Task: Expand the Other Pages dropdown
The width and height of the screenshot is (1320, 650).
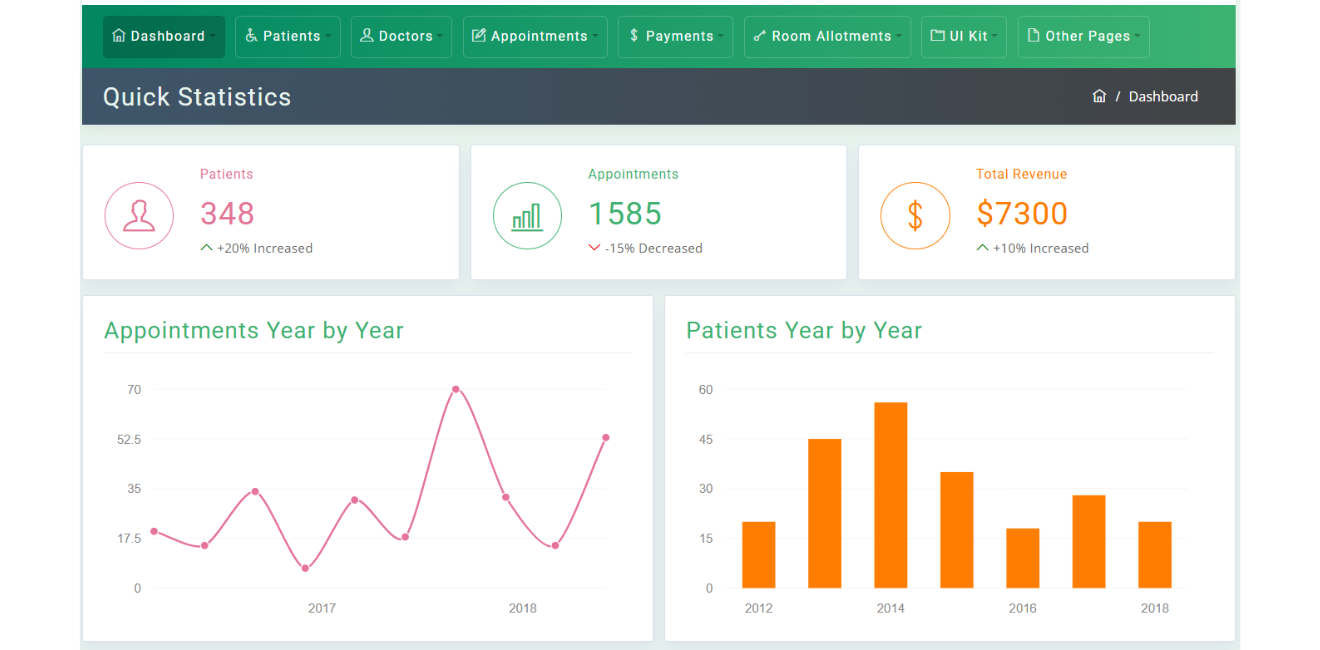Action: coord(1083,35)
